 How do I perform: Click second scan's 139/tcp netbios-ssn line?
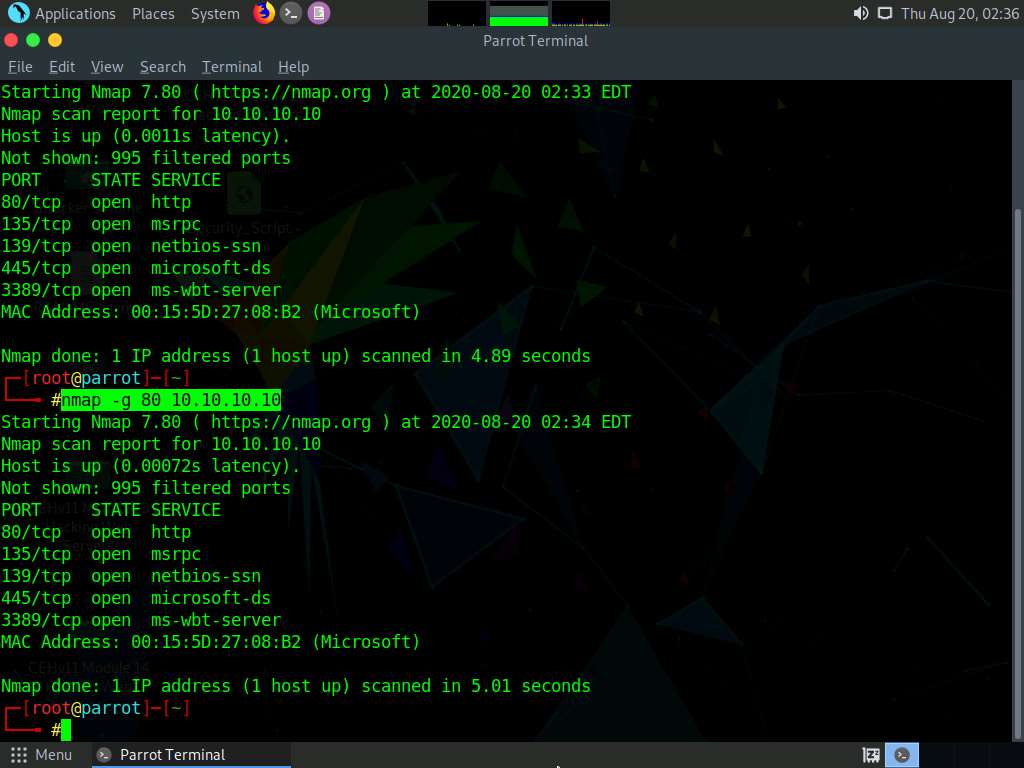pos(131,576)
